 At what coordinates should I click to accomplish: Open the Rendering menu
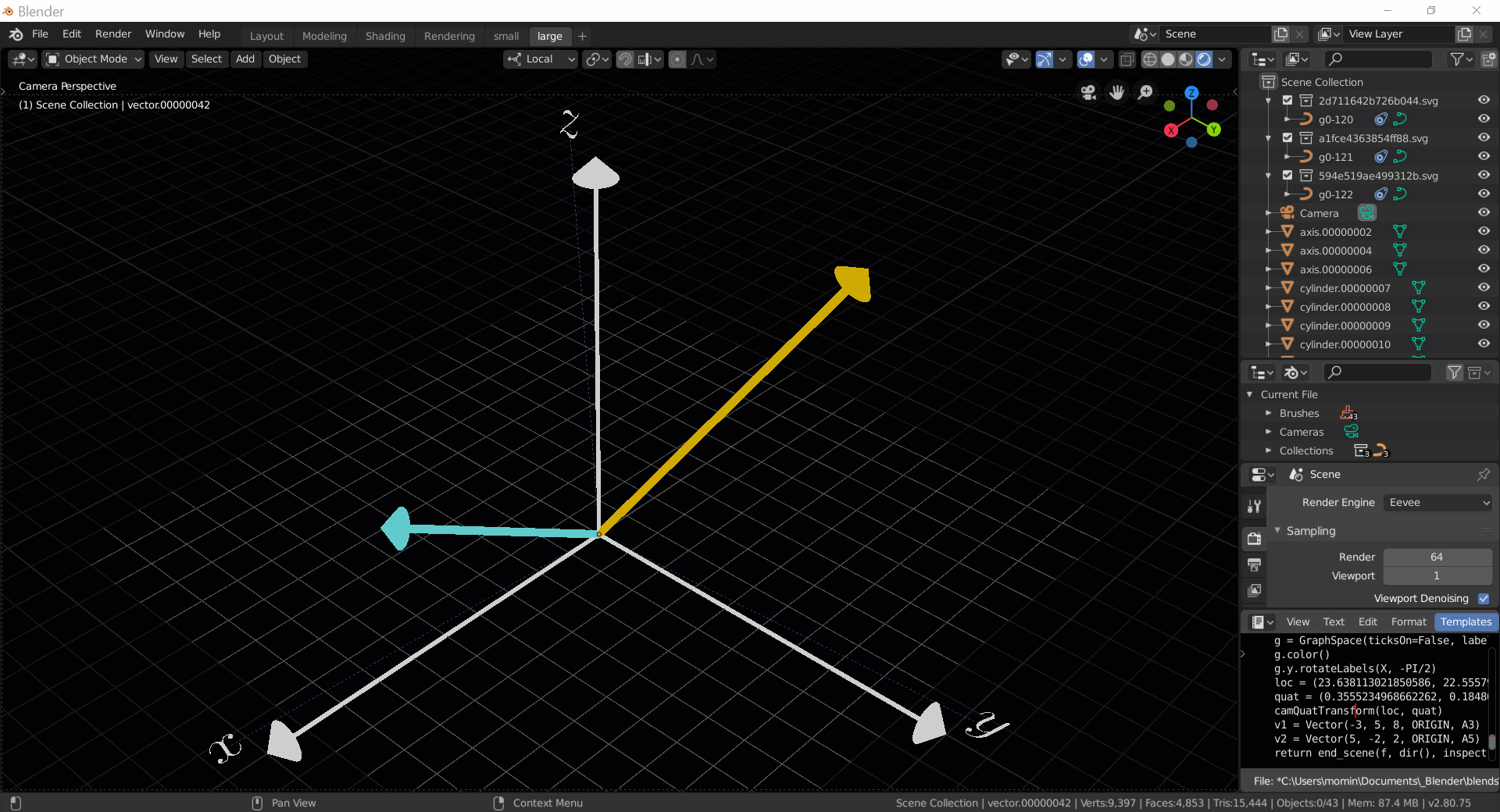point(449,36)
